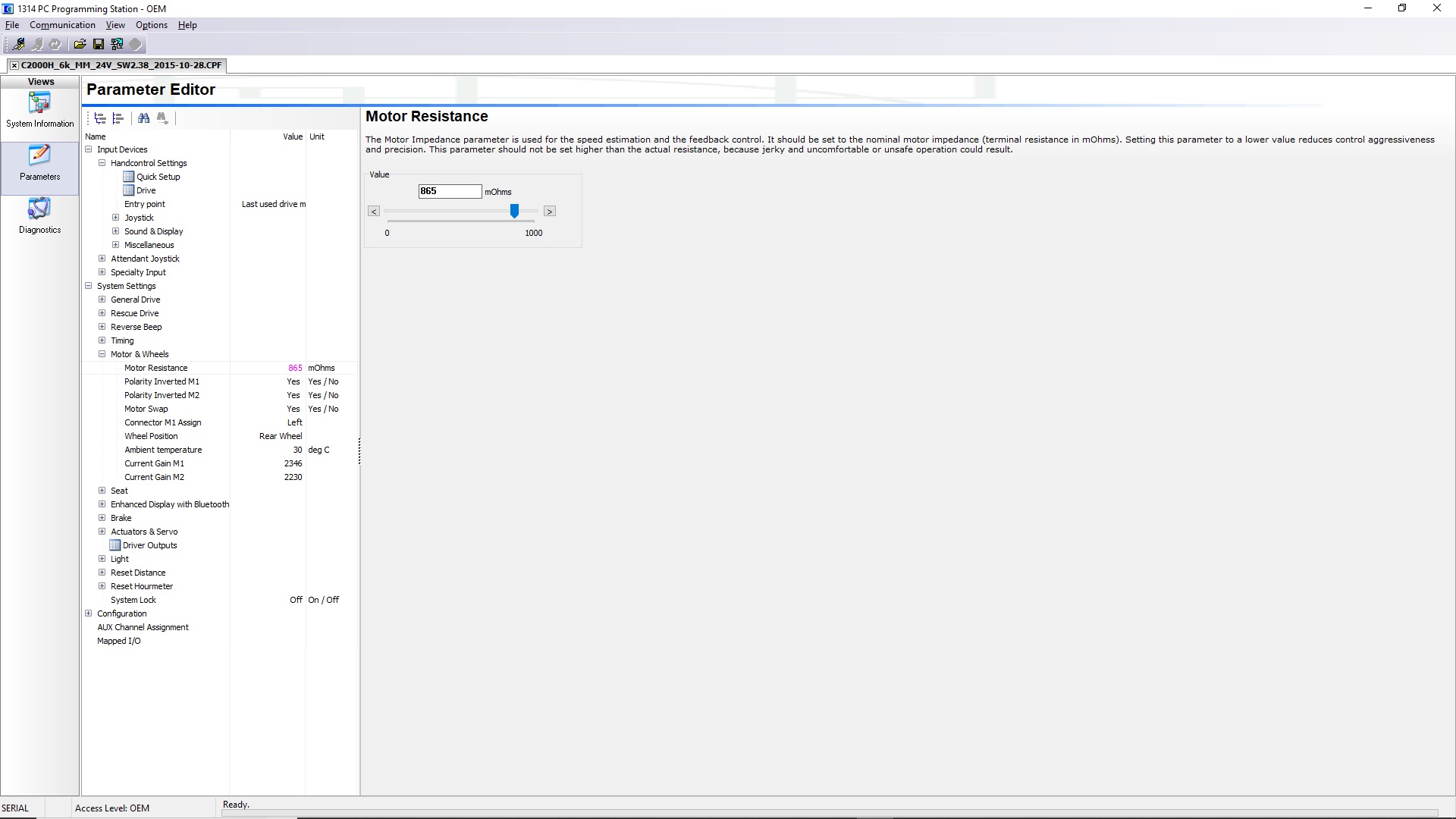This screenshot has height=819, width=1456.
Task: Close the C2000H CPF file tab
Action: [x=14, y=65]
